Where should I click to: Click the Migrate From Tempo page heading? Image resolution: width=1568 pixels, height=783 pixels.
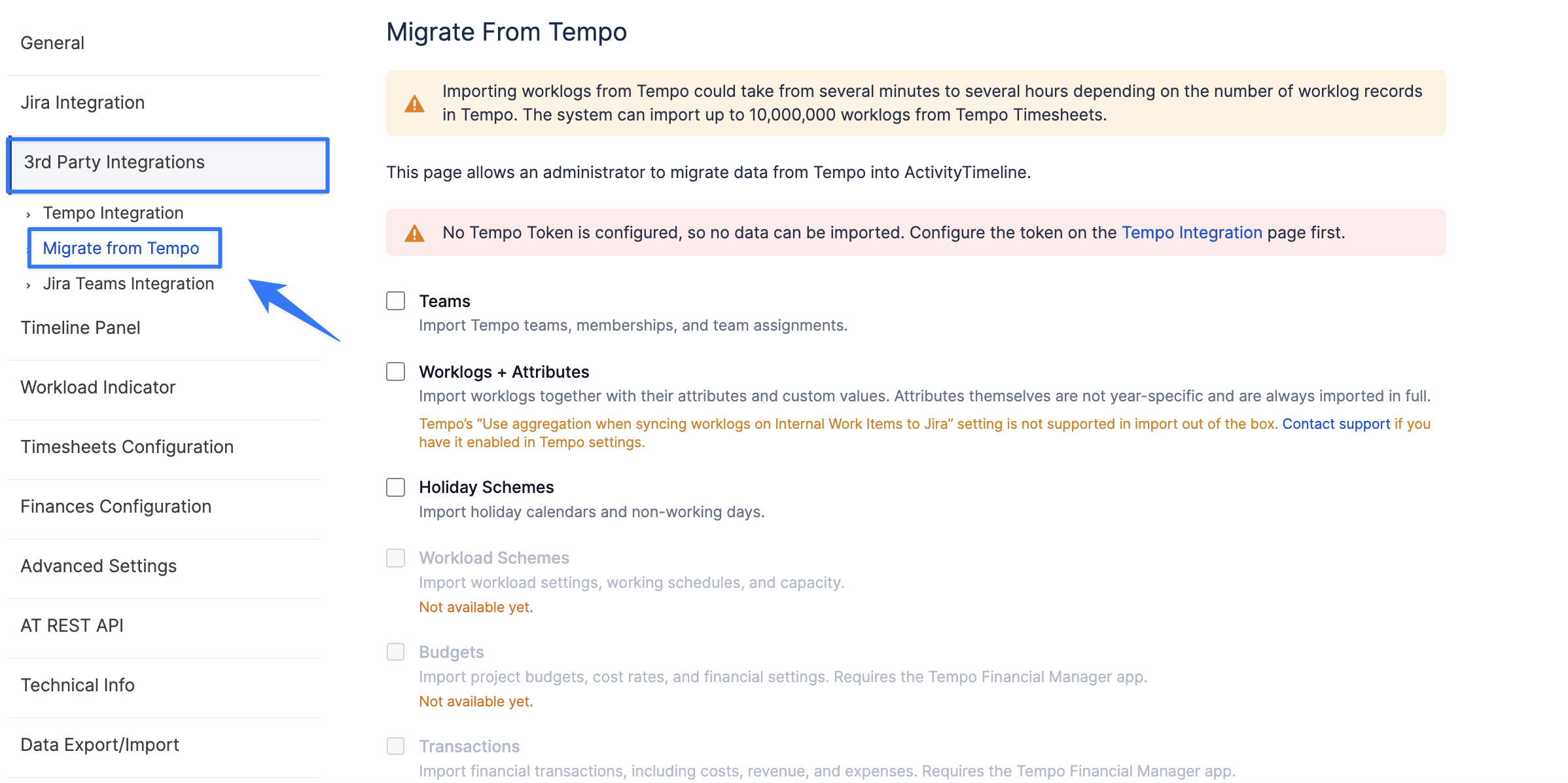(507, 32)
